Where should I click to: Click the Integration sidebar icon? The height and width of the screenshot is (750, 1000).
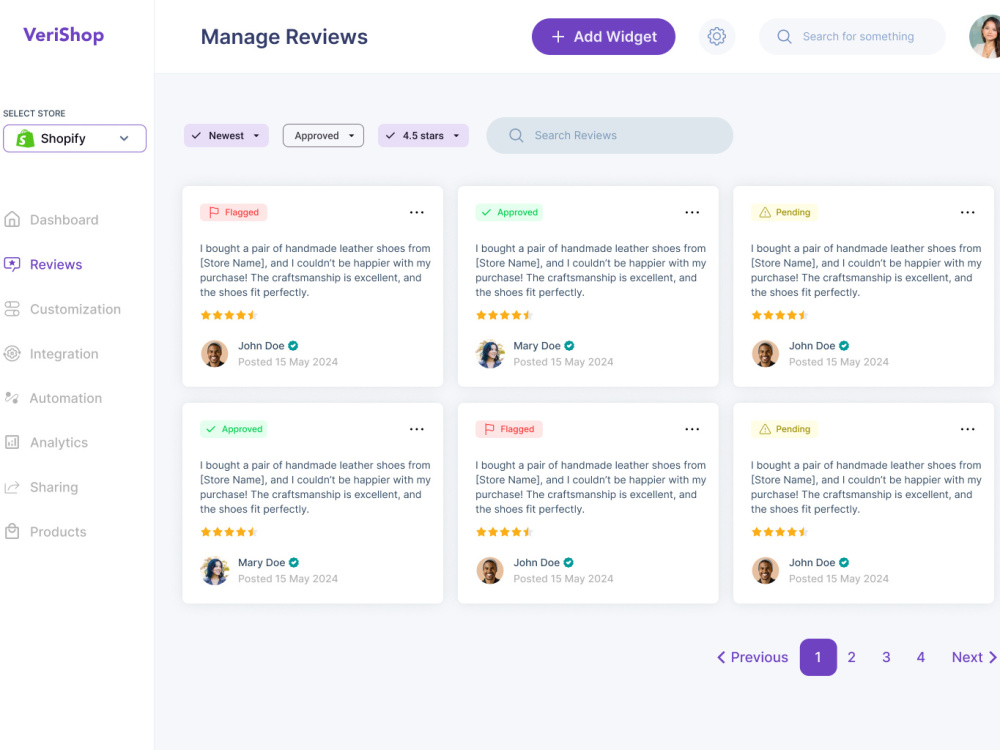click(x=12, y=353)
